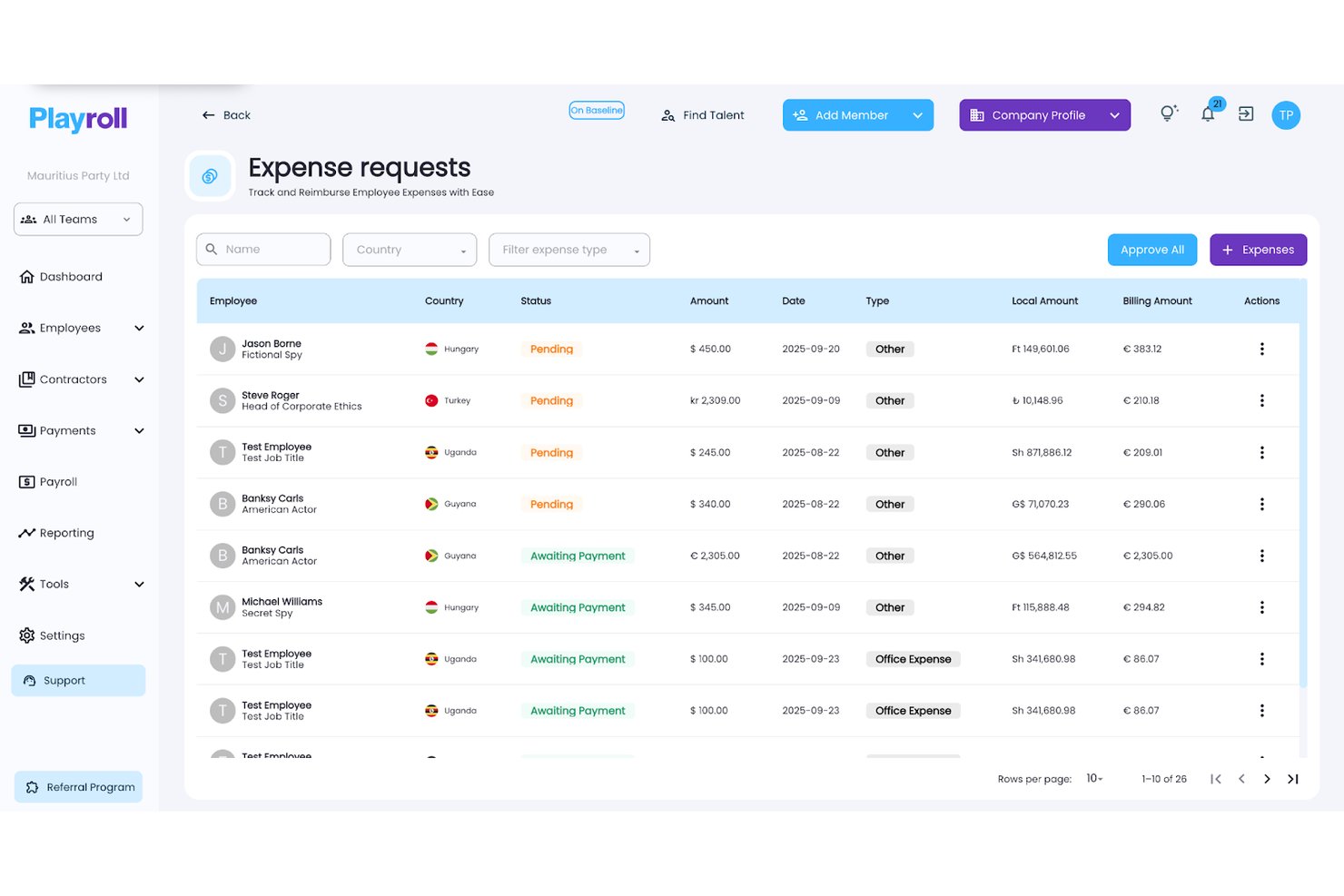Open the Referral Program button
This screenshot has height=896, width=1344.
(78, 787)
